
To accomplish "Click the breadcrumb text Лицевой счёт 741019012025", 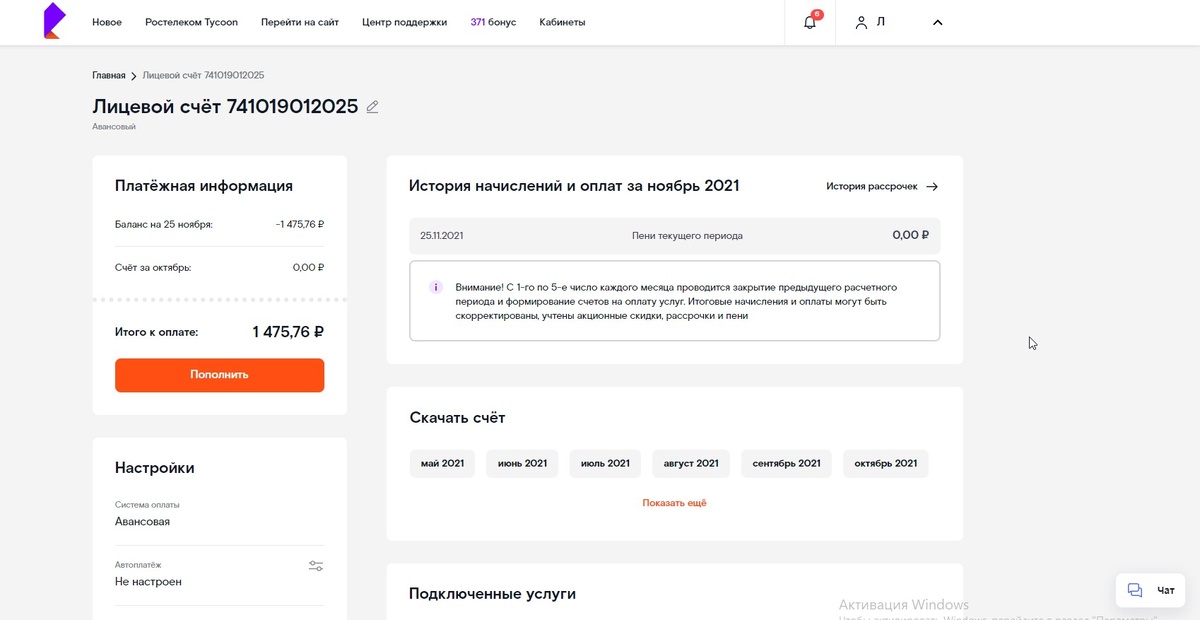I will pyautogui.click(x=204, y=75).
